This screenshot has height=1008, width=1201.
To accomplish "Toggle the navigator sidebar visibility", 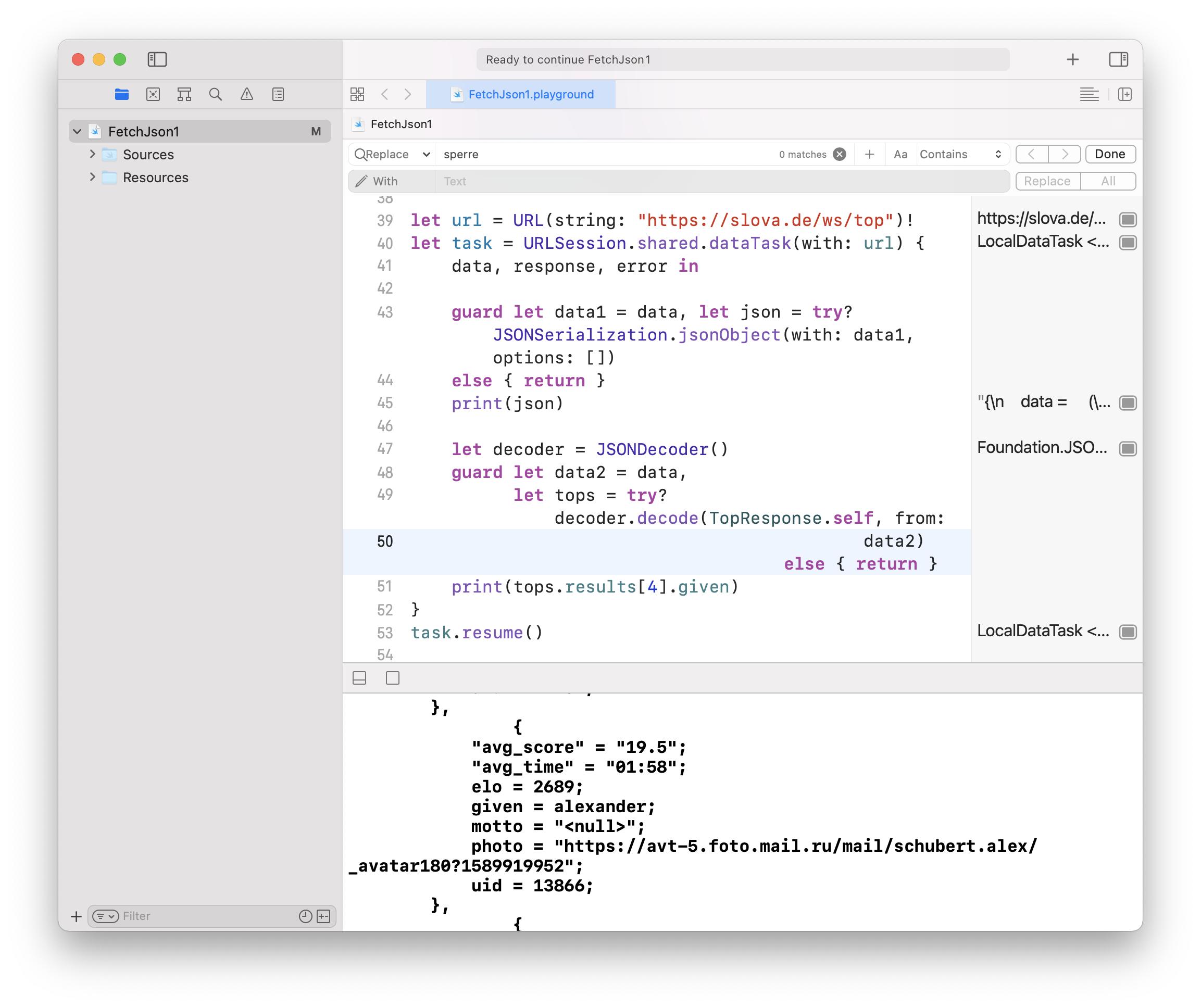I will pyautogui.click(x=157, y=59).
